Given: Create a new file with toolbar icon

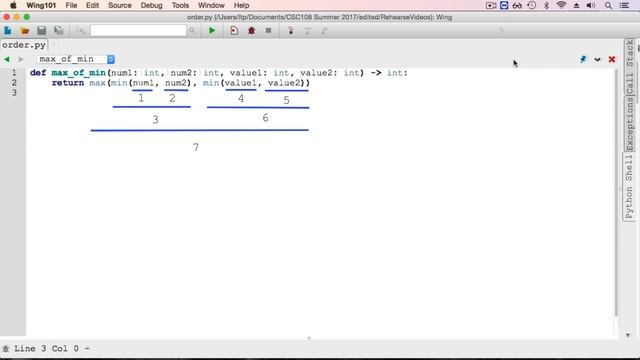Looking at the screenshot, I should pyautogui.click(x=8, y=31).
